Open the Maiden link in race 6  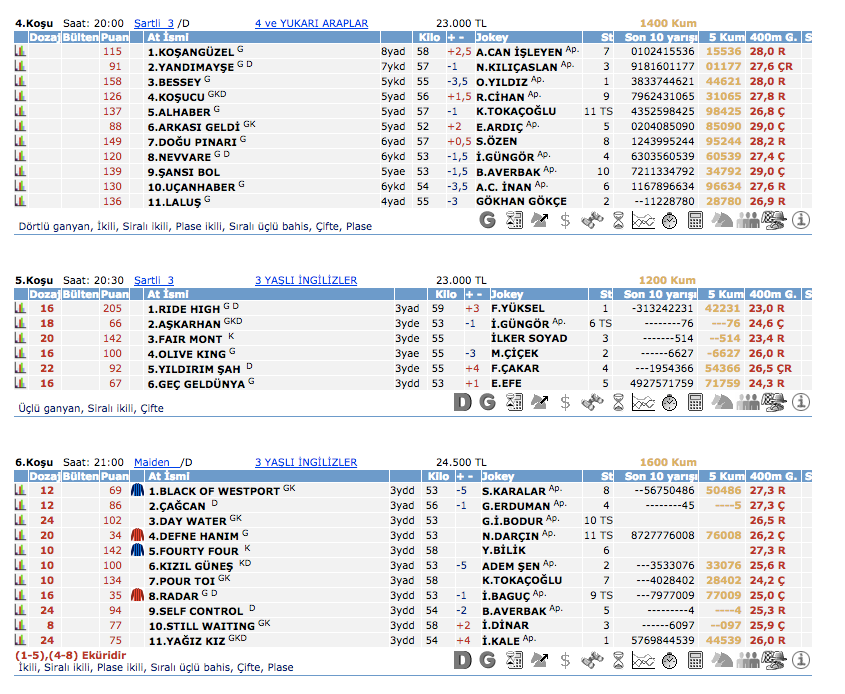click(153, 462)
